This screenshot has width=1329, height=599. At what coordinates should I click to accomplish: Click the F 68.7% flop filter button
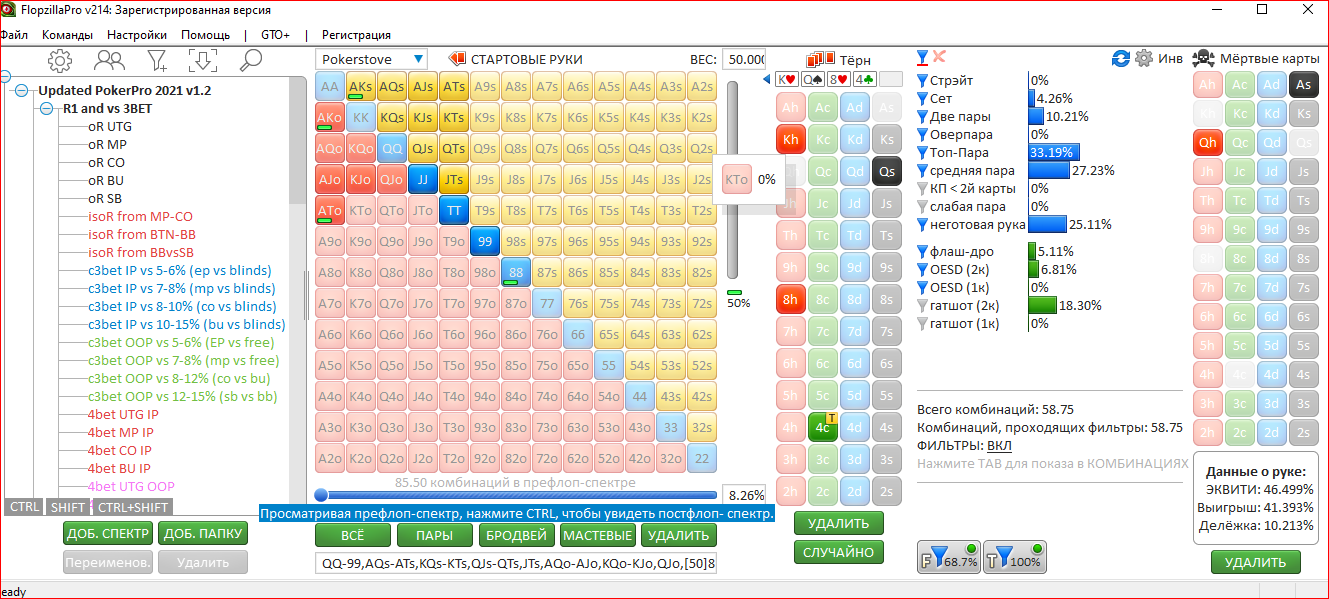point(948,556)
